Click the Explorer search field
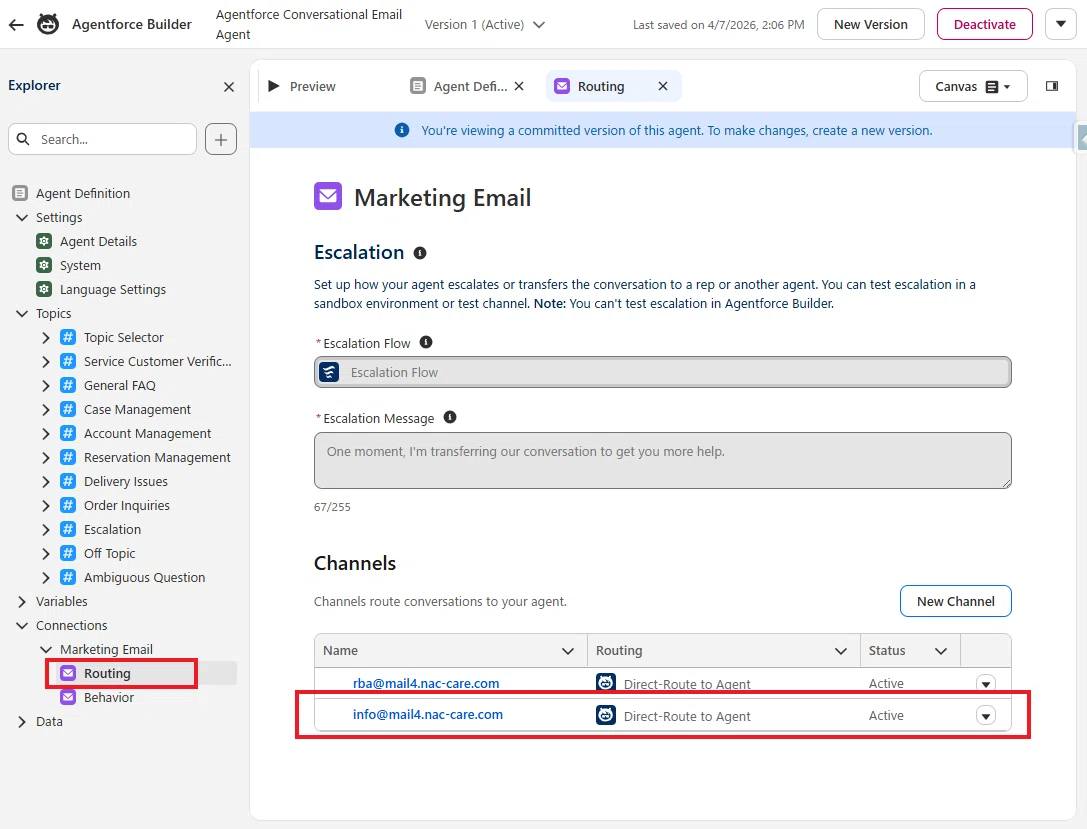 [103, 139]
